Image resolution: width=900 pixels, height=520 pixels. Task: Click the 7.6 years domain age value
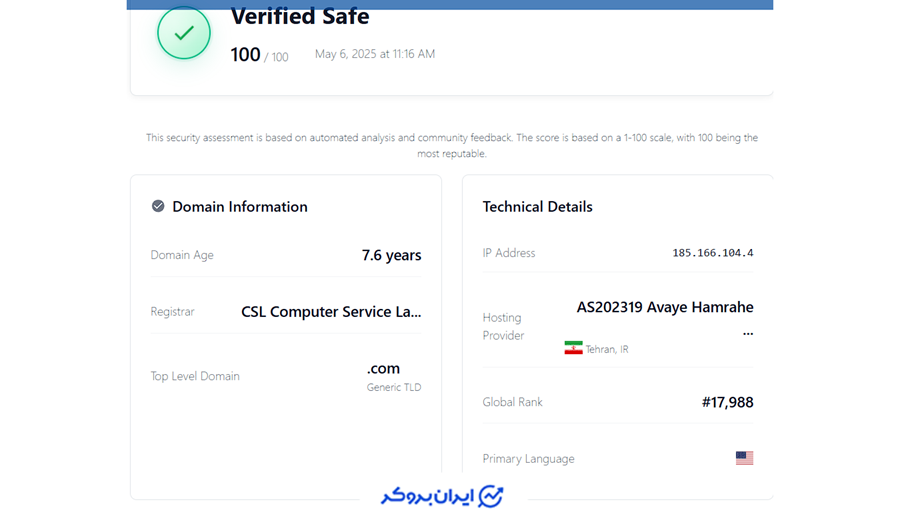click(x=391, y=255)
